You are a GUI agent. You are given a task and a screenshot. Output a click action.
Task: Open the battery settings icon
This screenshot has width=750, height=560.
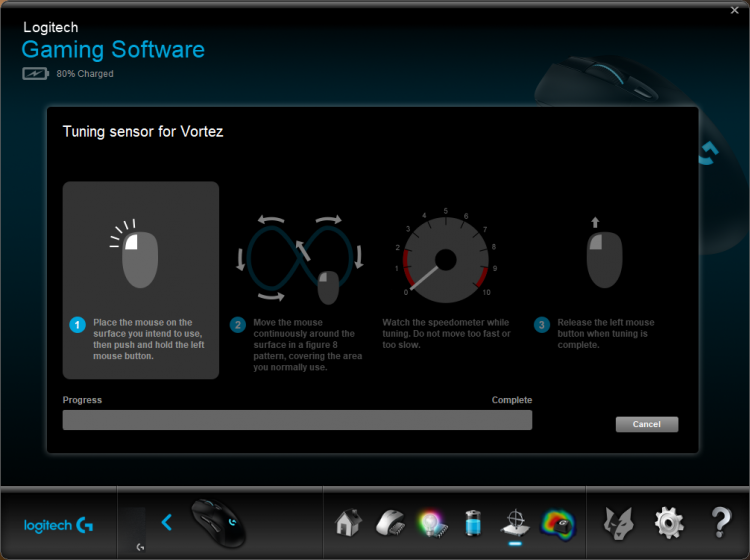473,523
